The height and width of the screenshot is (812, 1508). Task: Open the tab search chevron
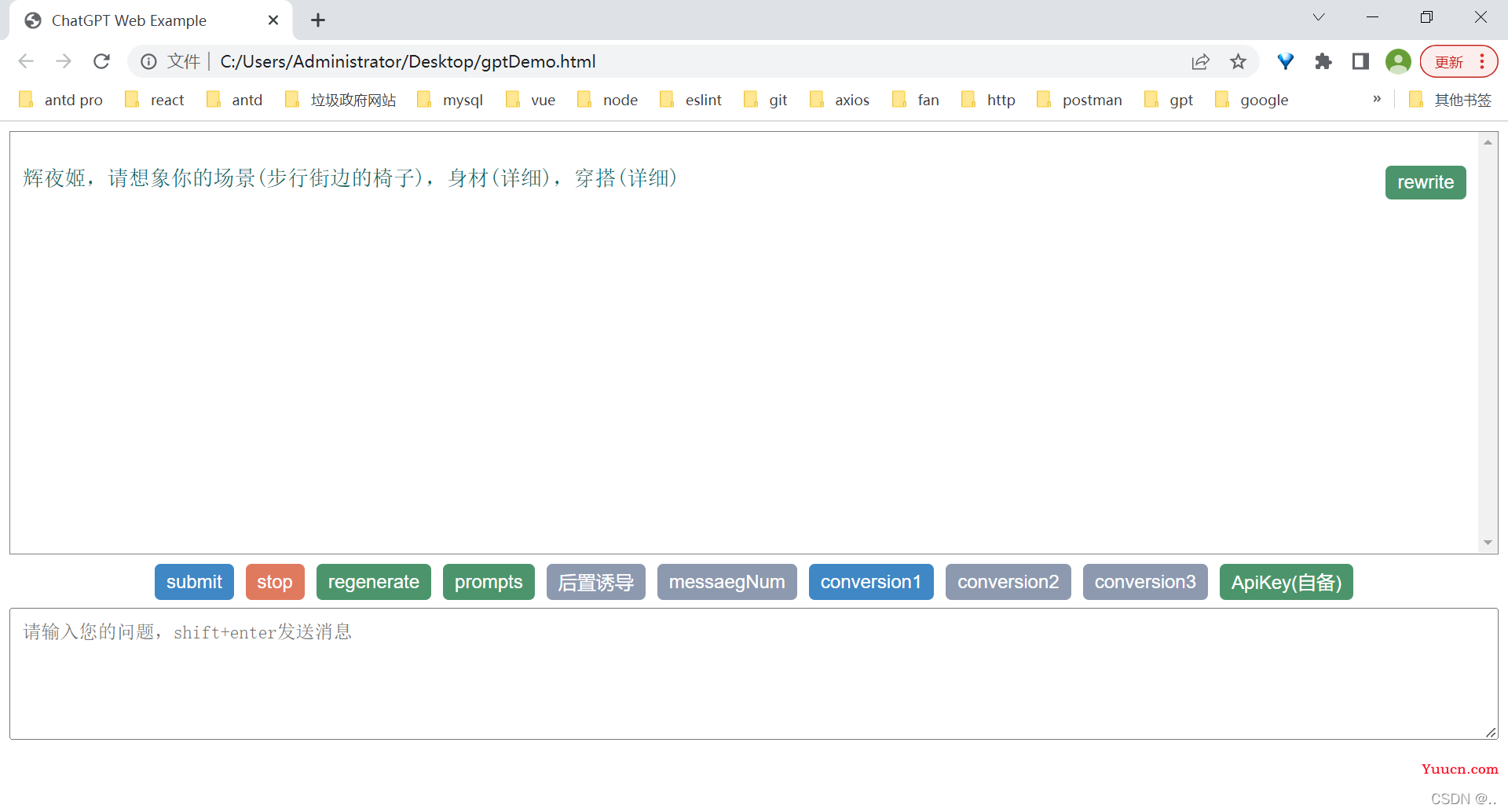click(x=1319, y=17)
